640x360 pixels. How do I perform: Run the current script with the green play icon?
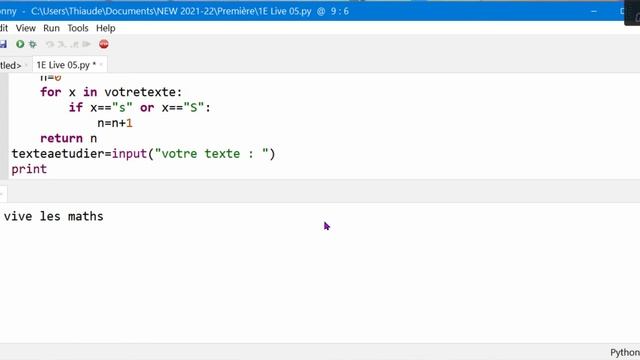point(20,44)
